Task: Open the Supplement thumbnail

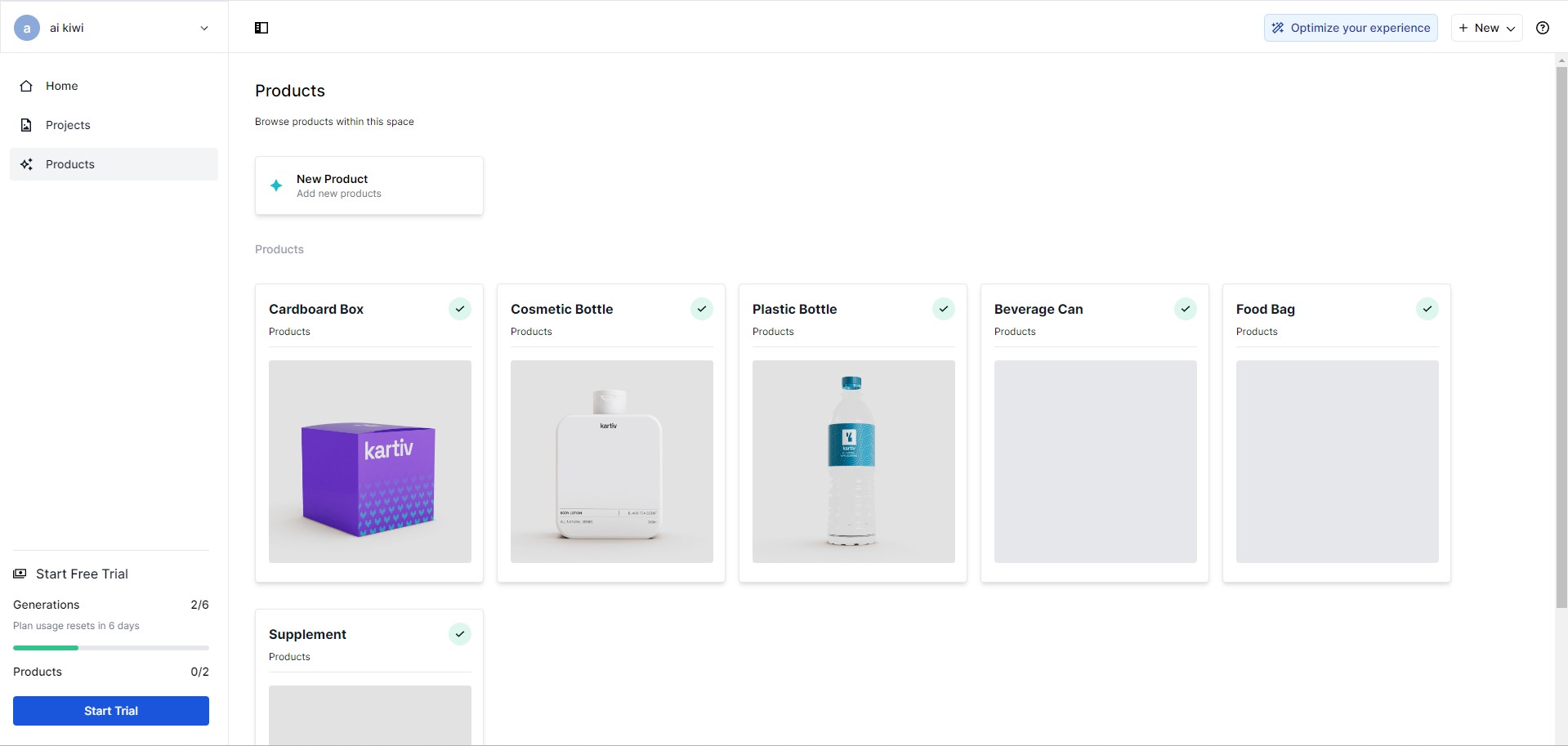Action: pyautogui.click(x=370, y=715)
